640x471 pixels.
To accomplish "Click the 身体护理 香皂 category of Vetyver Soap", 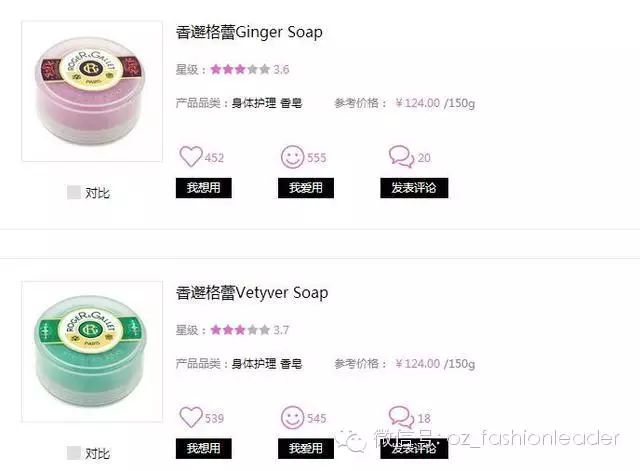I will coord(267,363).
